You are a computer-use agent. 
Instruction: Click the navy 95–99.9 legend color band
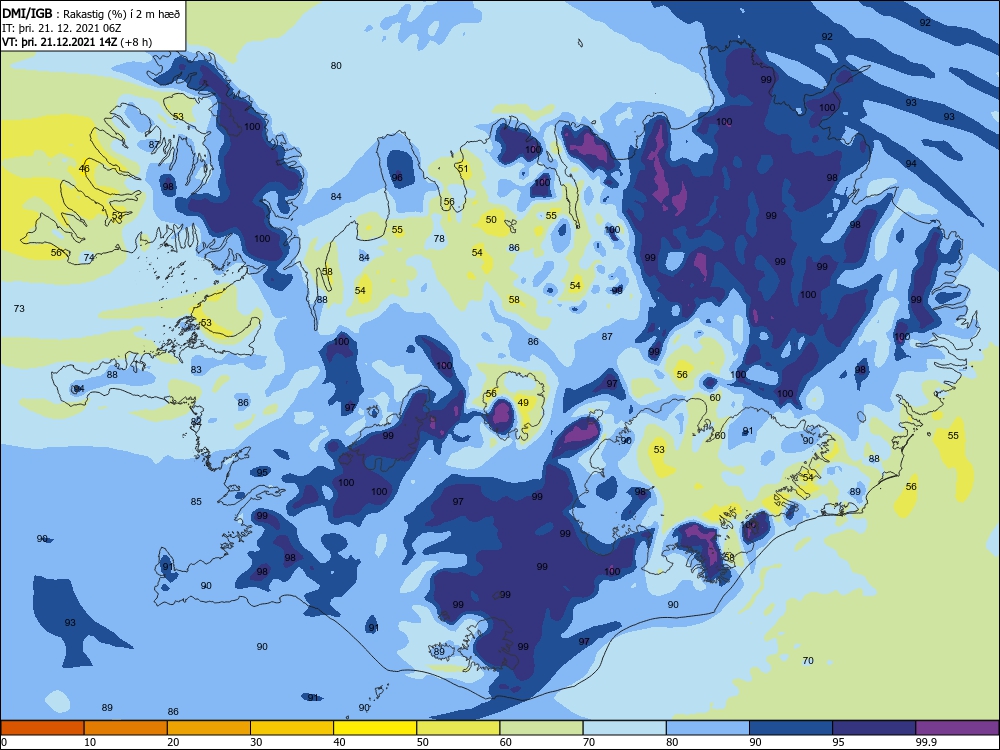coord(874,728)
